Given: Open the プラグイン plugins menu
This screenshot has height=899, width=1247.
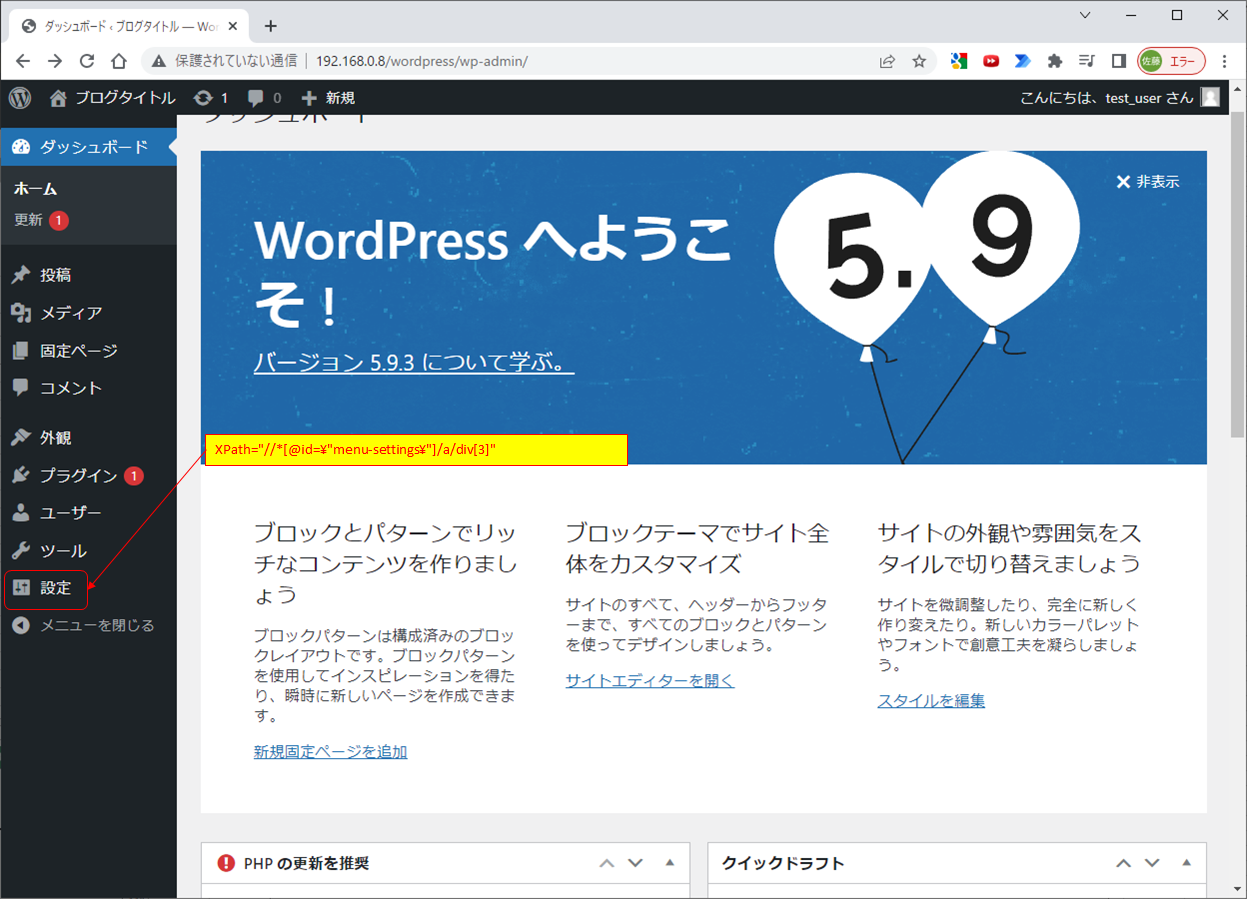Looking at the screenshot, I should pos(88,476).
